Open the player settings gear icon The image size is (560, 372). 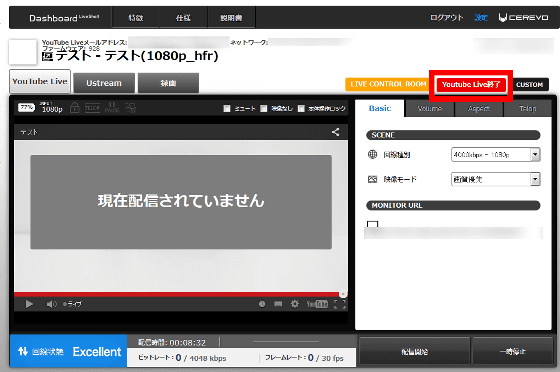(x=295, y=304)
